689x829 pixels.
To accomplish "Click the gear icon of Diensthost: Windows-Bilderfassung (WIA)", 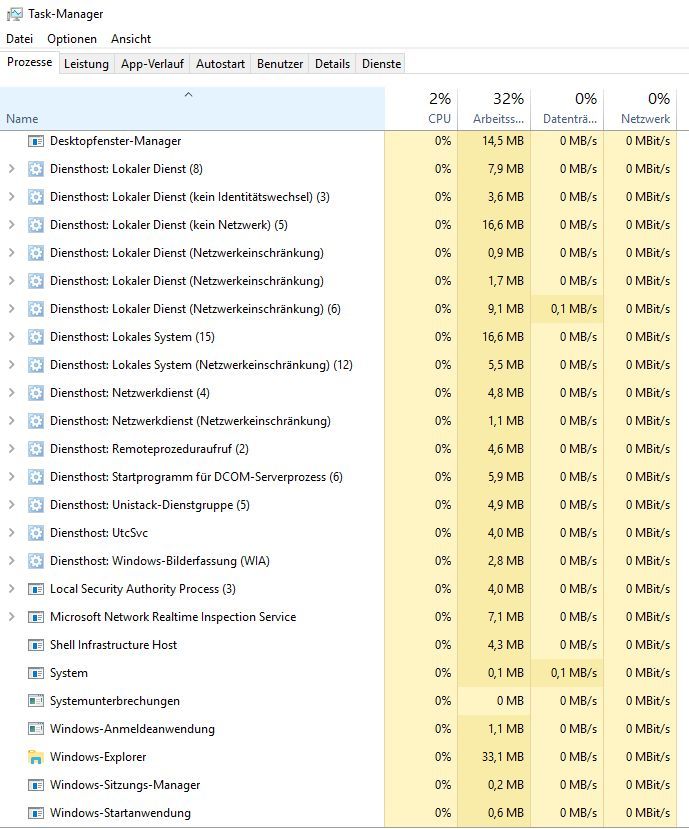I will tap(35, 561).
